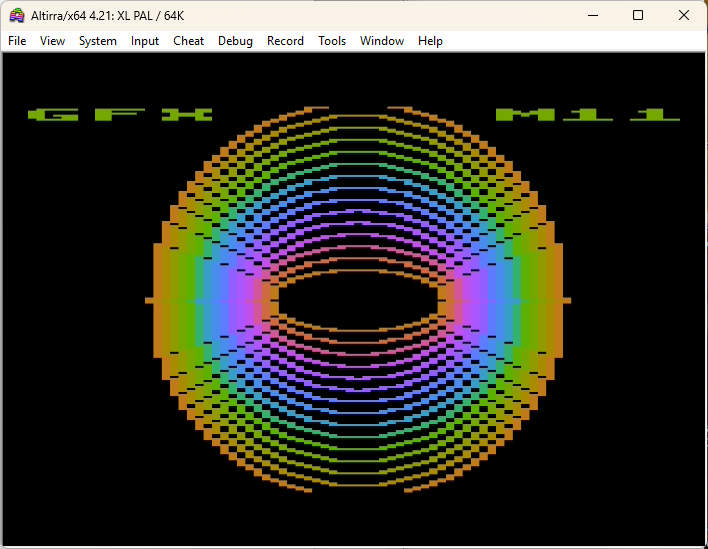708x549 pixels.
Task: Open the Window menu
Action: tap(382, 41)
